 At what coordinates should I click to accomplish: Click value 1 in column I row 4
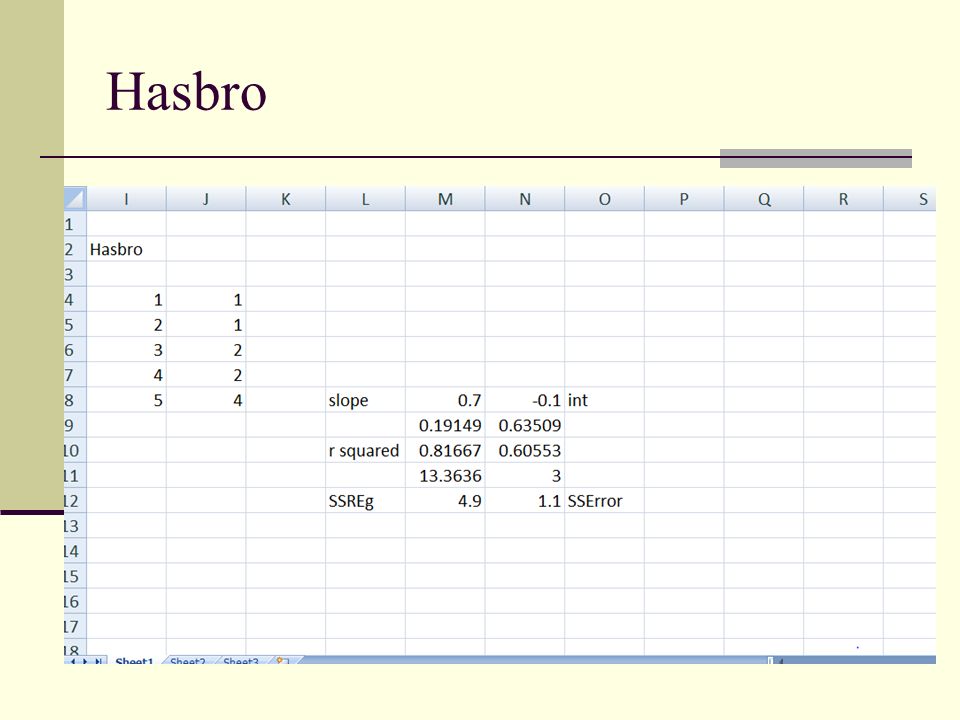[x=126, y=299]
